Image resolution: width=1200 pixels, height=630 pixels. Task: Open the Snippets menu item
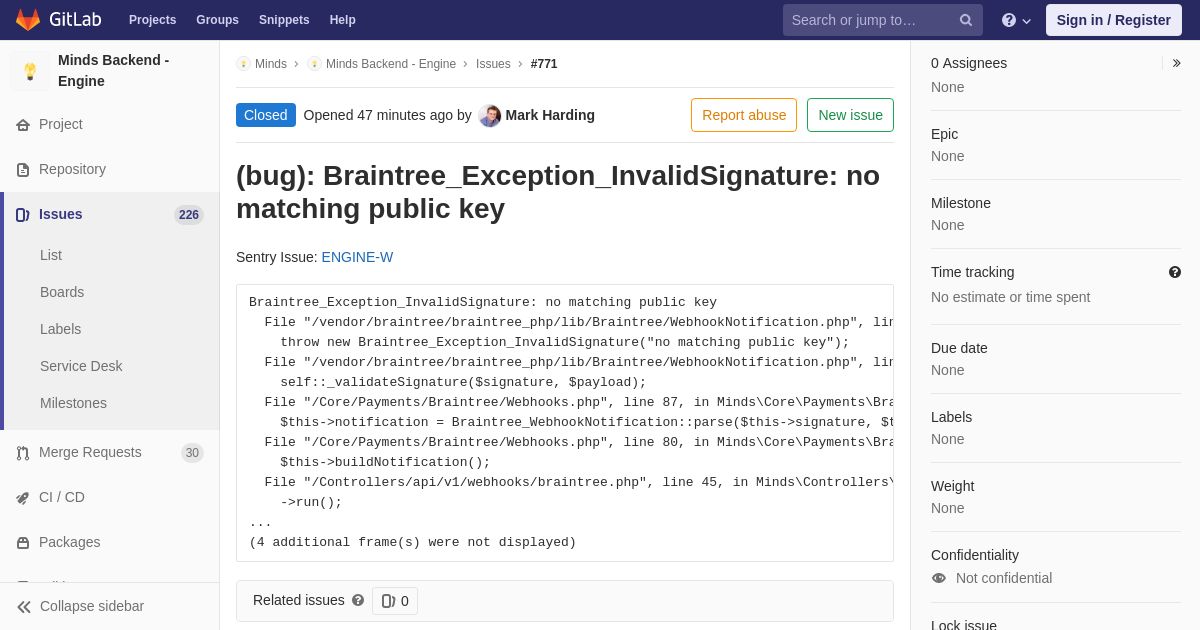point(284,20)
